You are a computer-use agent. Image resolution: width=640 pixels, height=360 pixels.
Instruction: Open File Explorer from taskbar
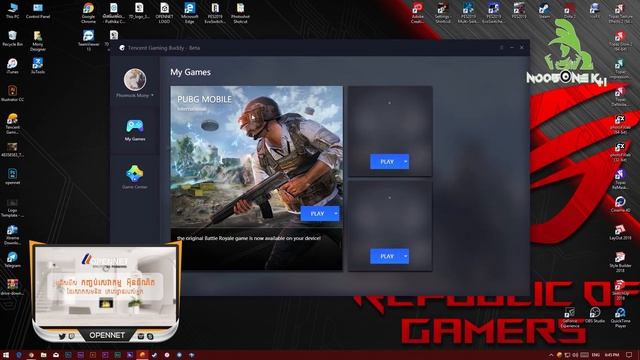coord(43,355)
